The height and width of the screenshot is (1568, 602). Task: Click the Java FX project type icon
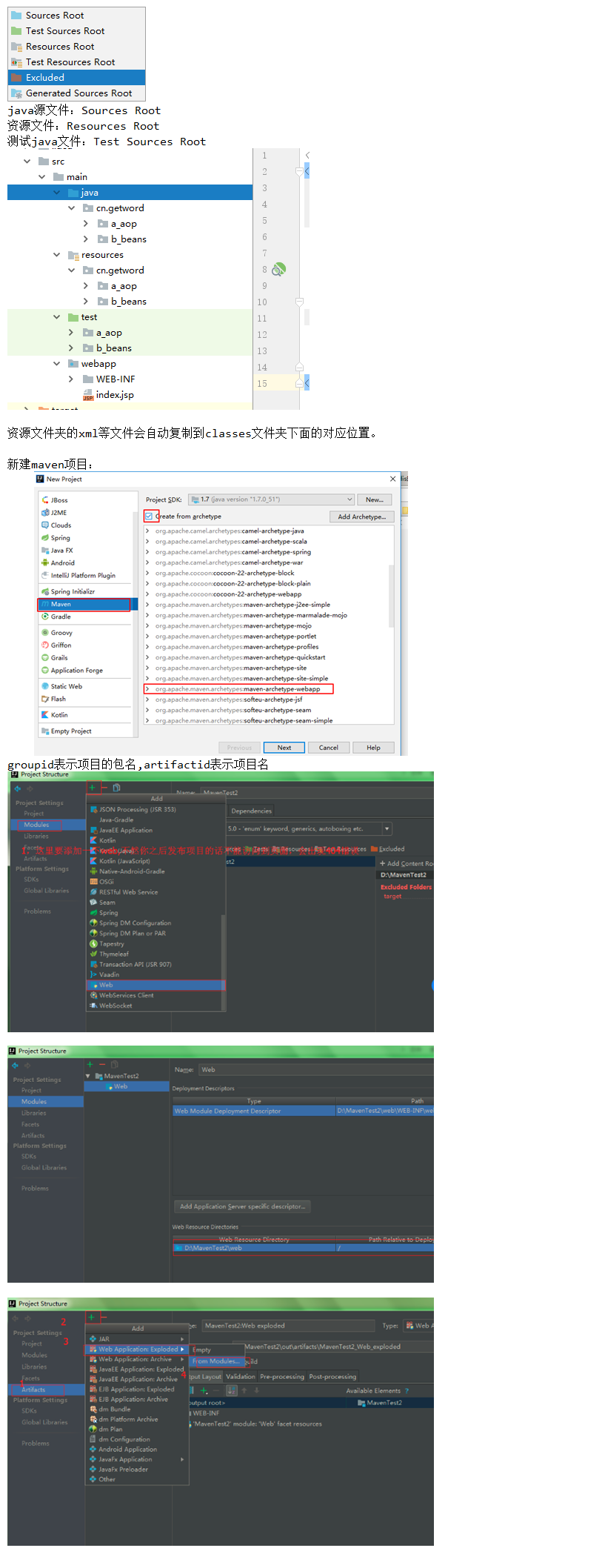[45, 551]
